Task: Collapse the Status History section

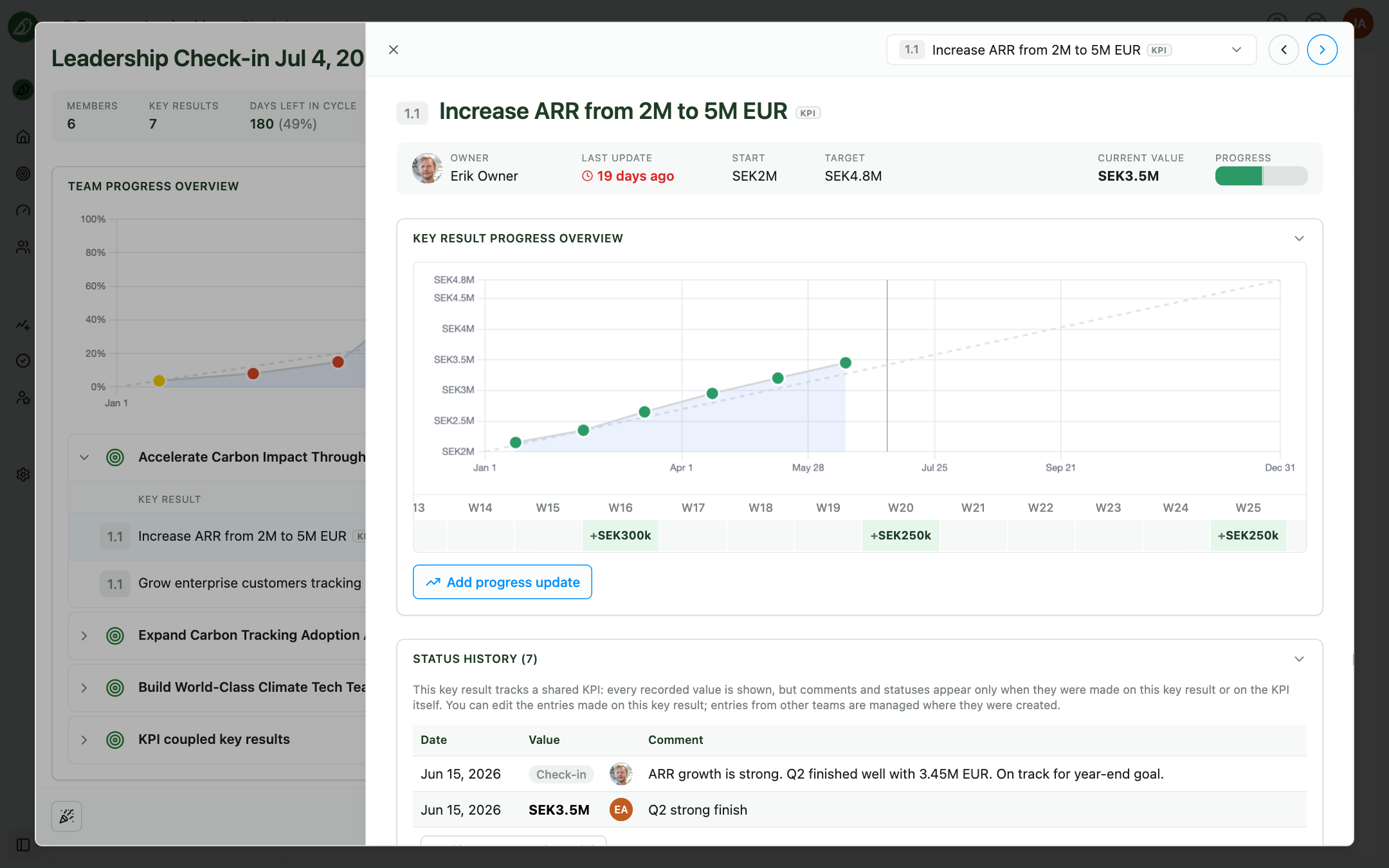Action: pos(1299,659)
